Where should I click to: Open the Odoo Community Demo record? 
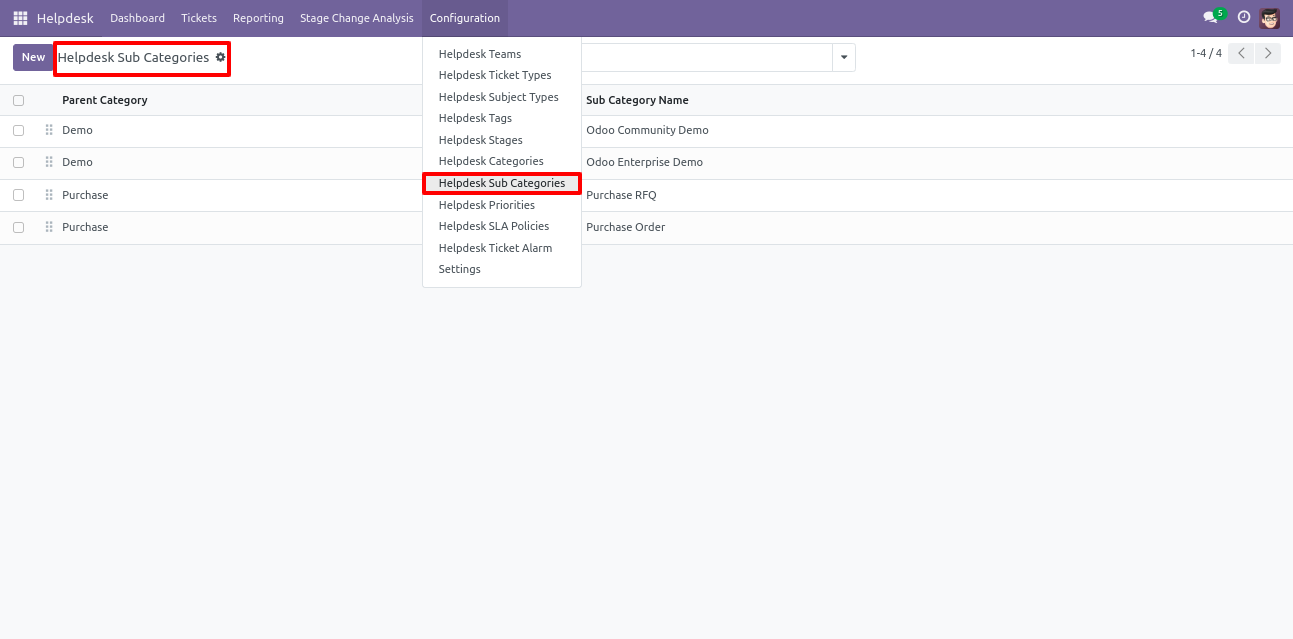coord(647,130)
